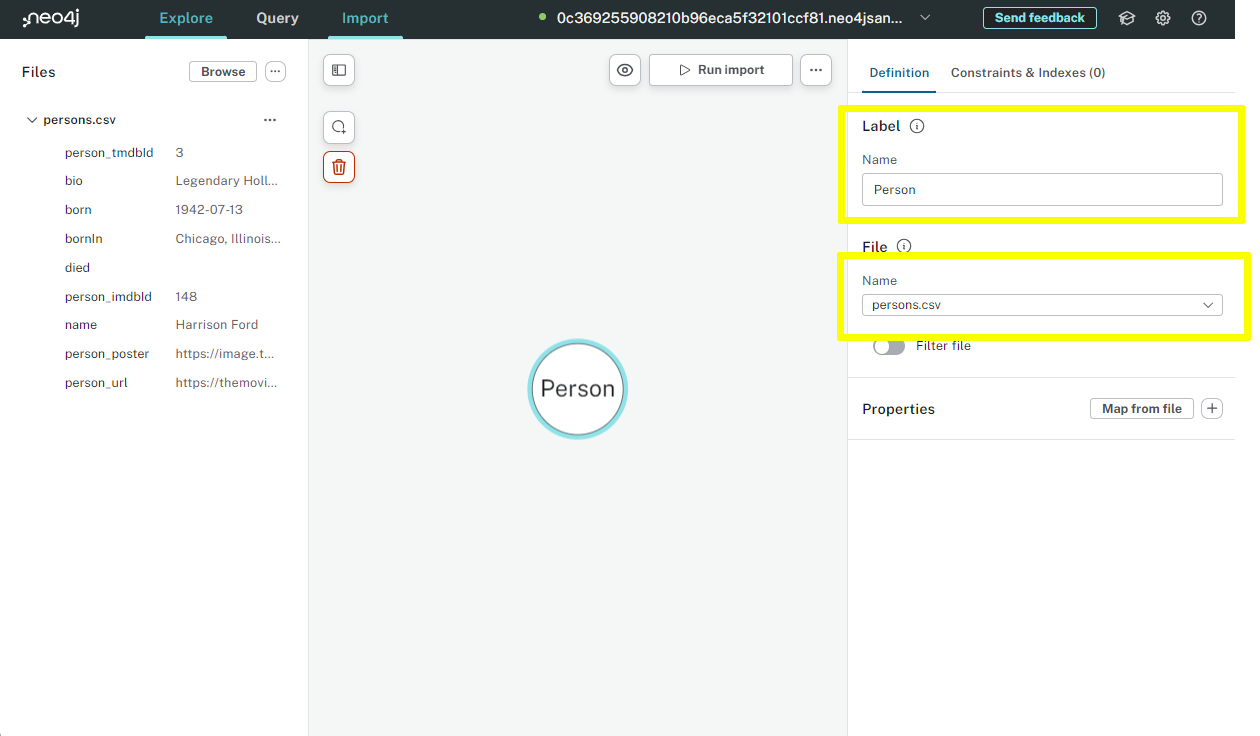Open the options menu next to persons.csv
Screen dimensions: 1260x736
click(x=269, y=119)
